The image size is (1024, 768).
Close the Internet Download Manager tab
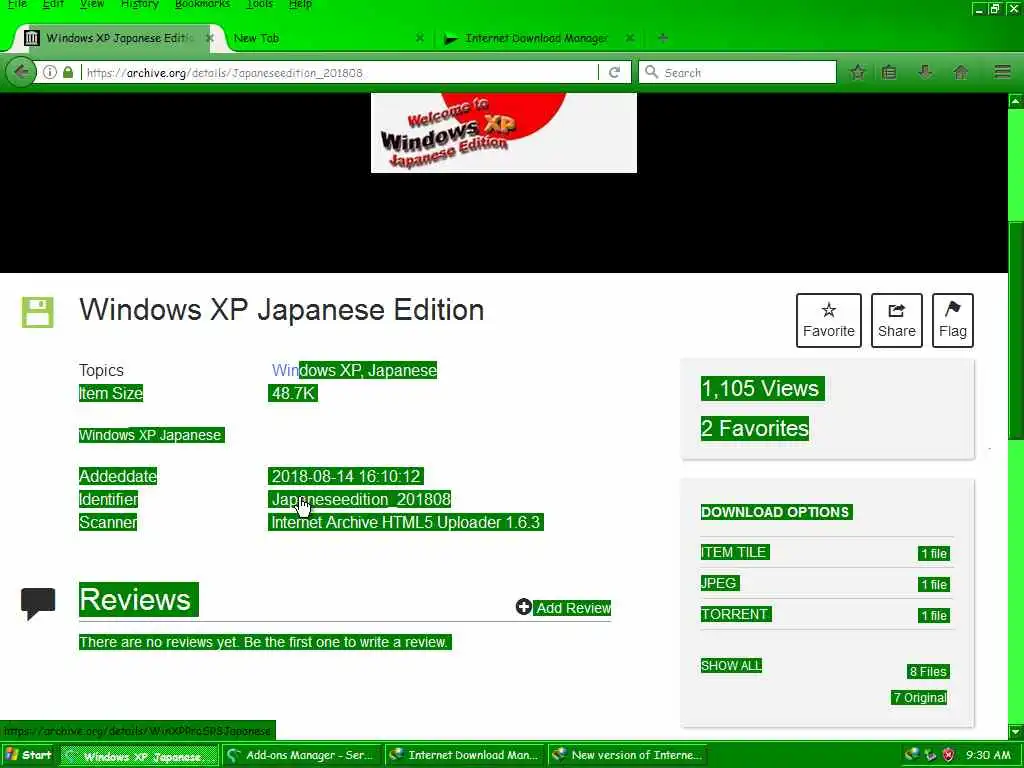[630, 38]
